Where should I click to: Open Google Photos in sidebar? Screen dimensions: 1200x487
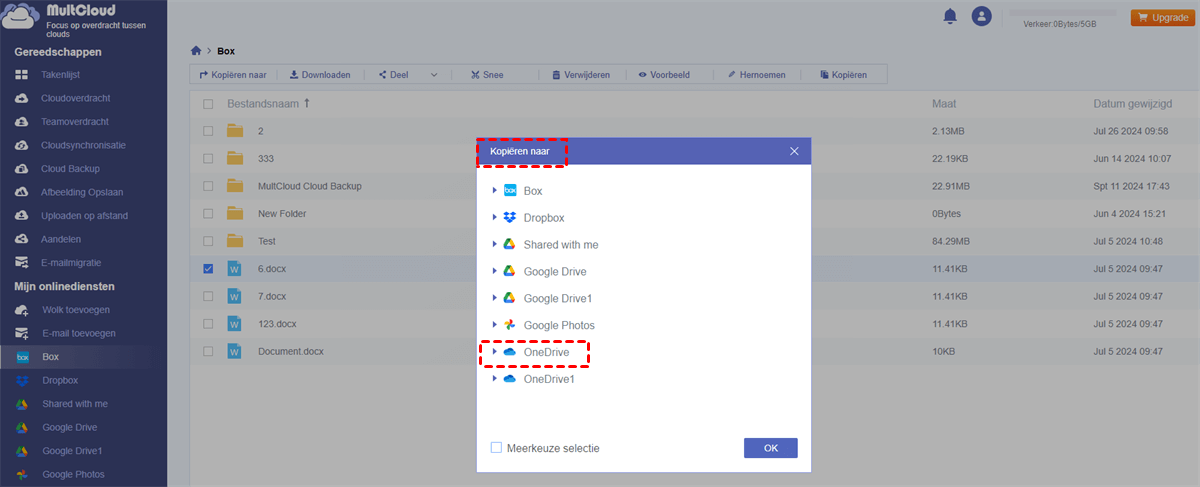(x=73, y=474)
